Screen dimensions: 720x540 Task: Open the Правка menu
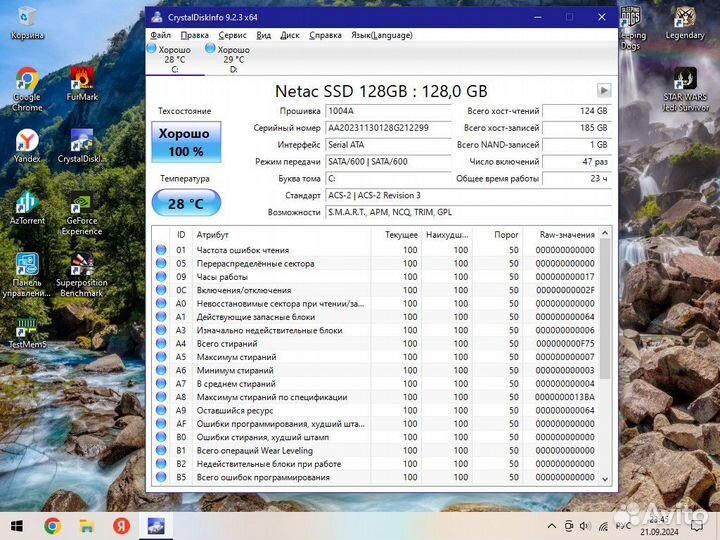coord(194,35)
